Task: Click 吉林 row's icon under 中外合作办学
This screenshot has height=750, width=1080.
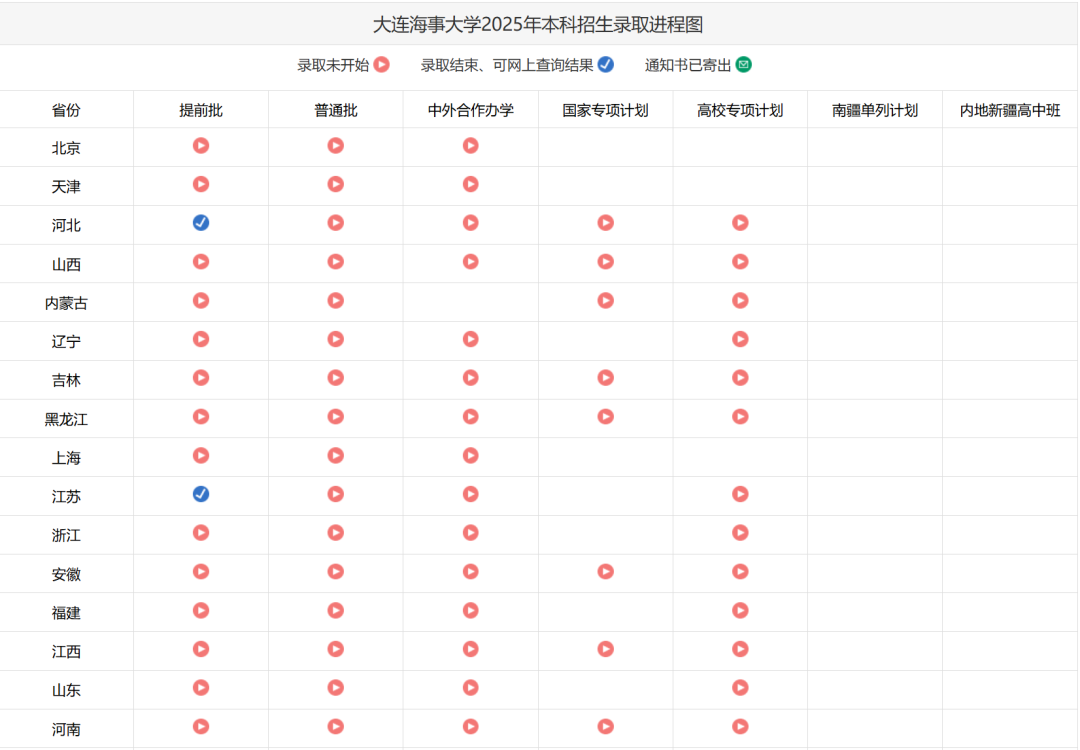Action: pyautogui.click(x=470, y=378)
